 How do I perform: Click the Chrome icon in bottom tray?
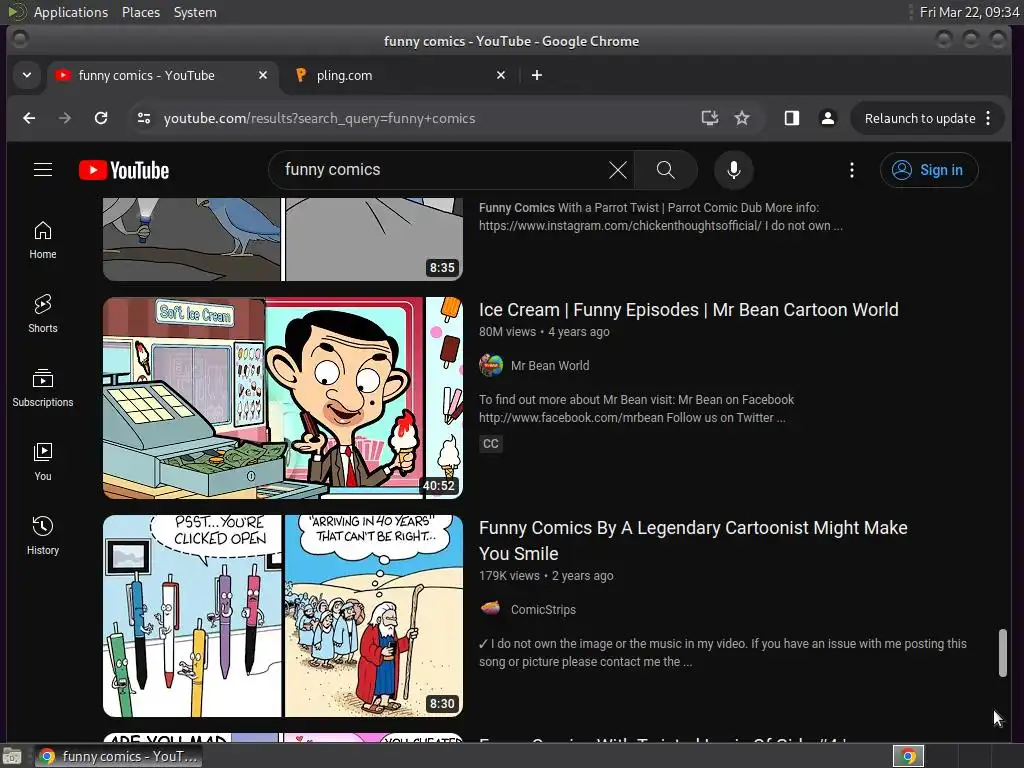pos(908,756)
